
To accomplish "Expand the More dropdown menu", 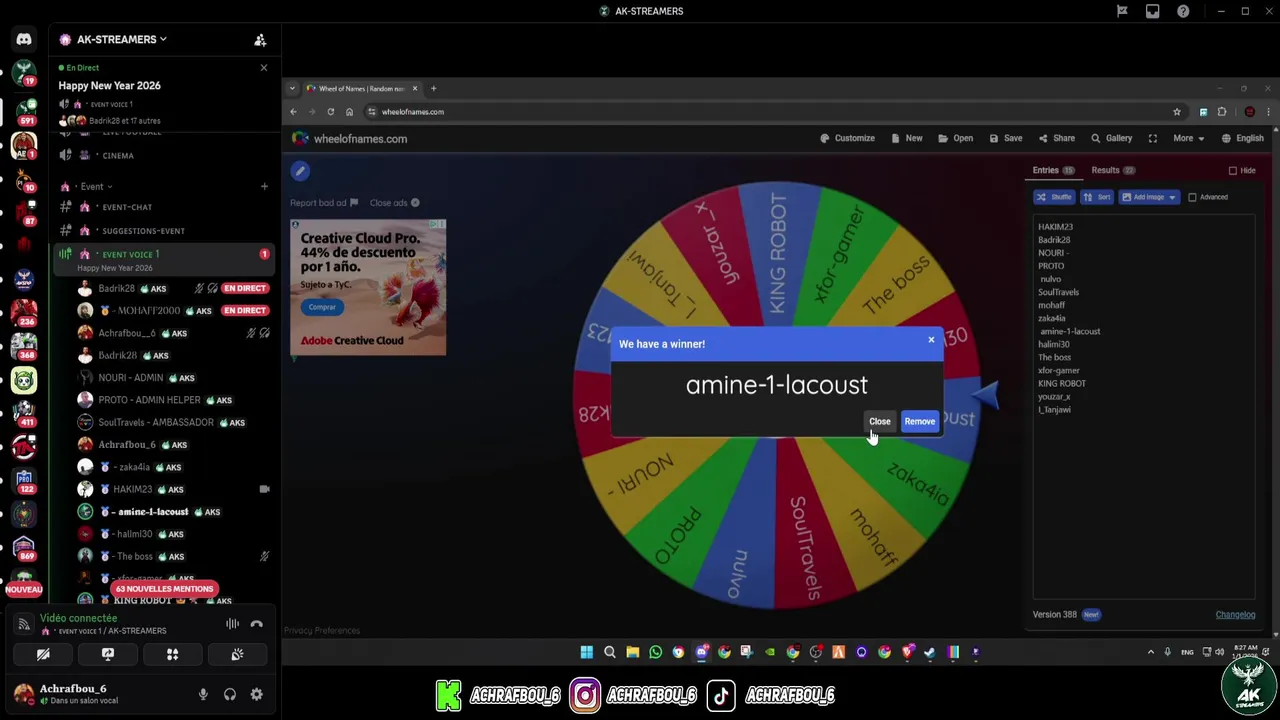I will (1188, 139).
